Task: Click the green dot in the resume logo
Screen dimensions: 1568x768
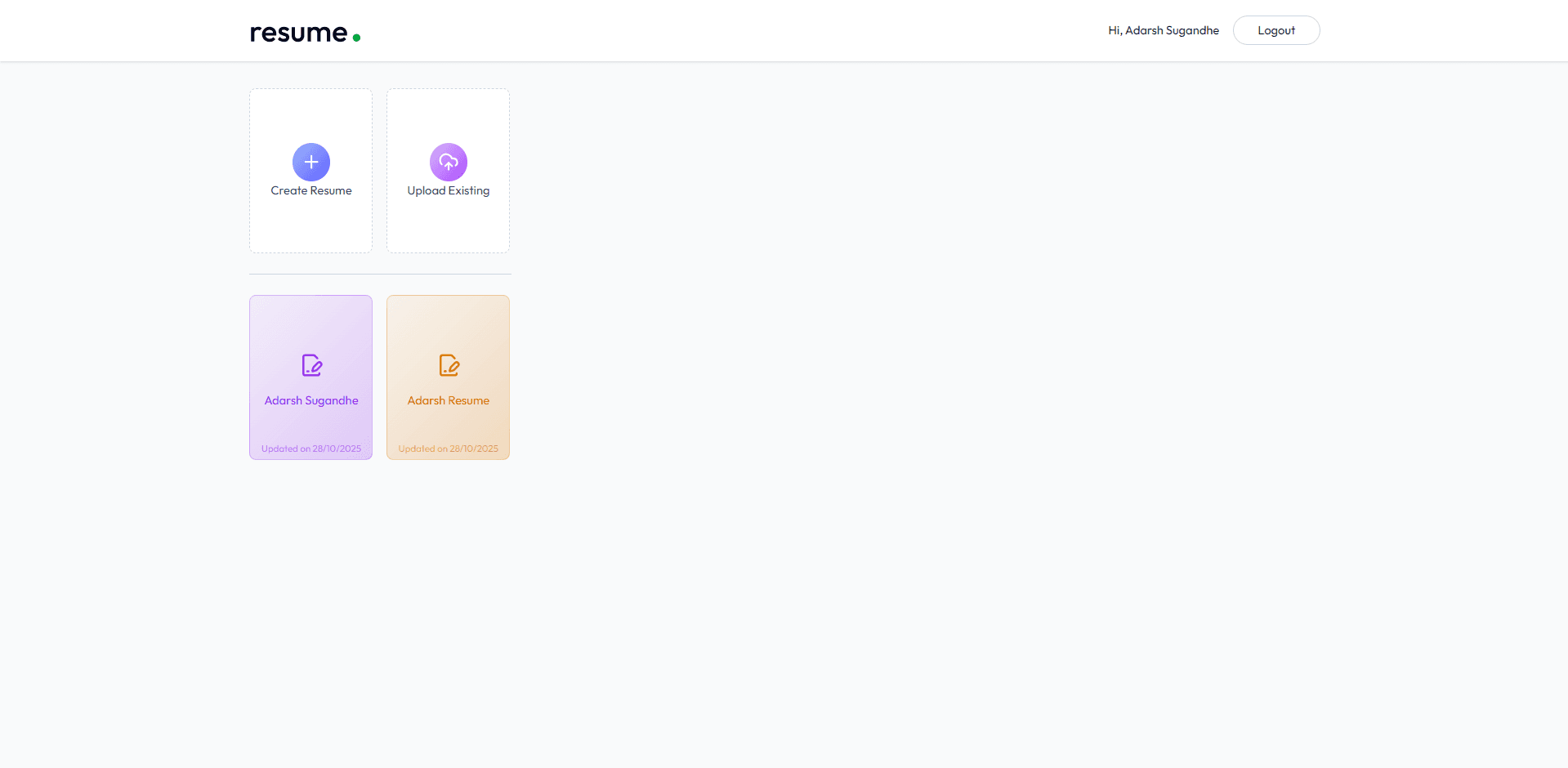Action: pyautogui.click(x=356, y=37)
